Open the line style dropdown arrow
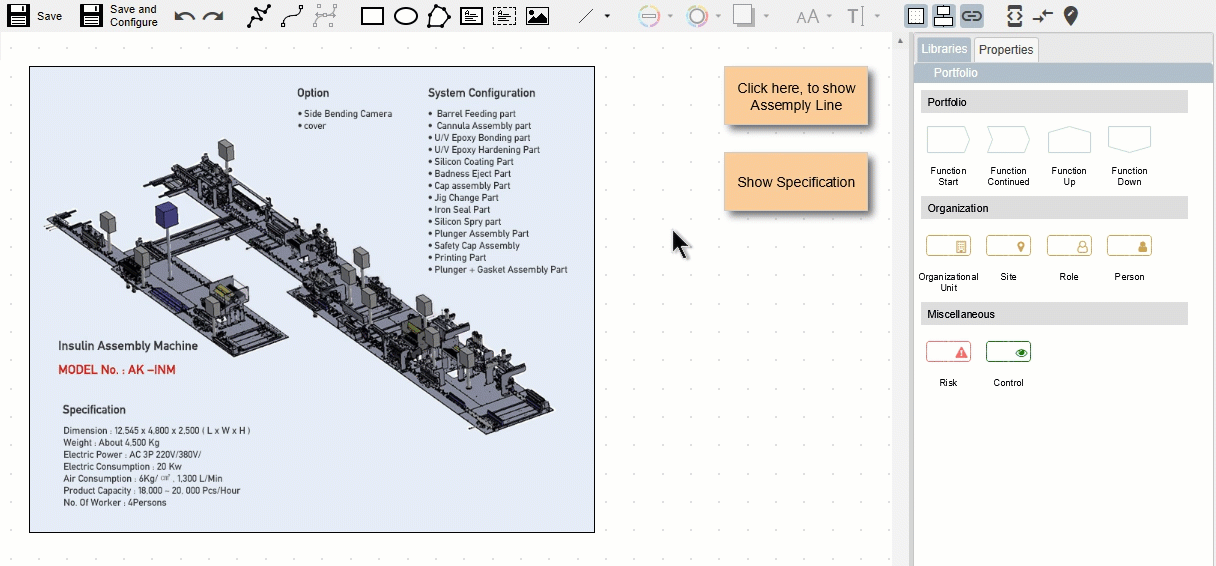This screenshot has width=1216, height=566. (607, 16)
